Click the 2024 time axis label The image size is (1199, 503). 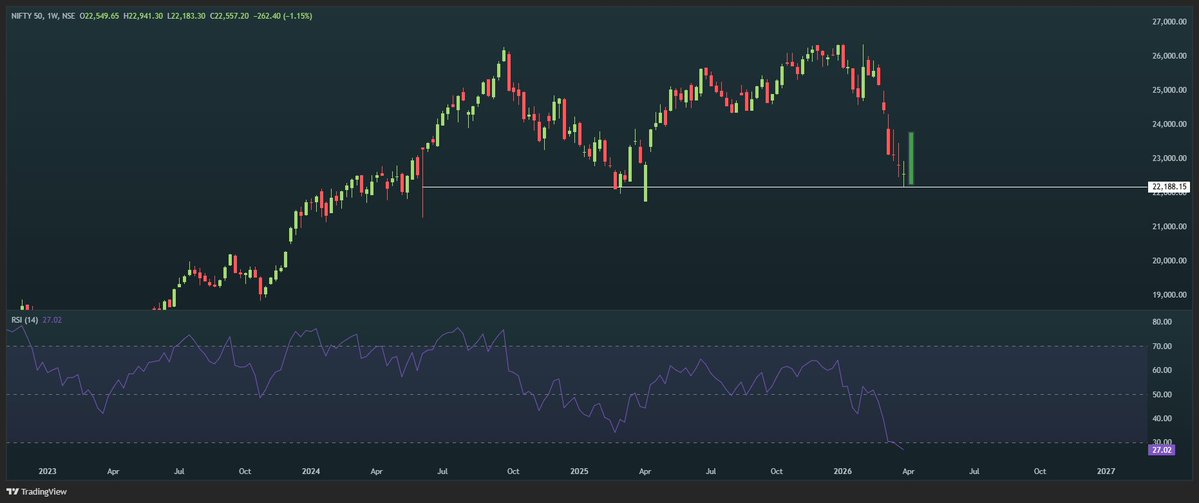pos(310,472)
